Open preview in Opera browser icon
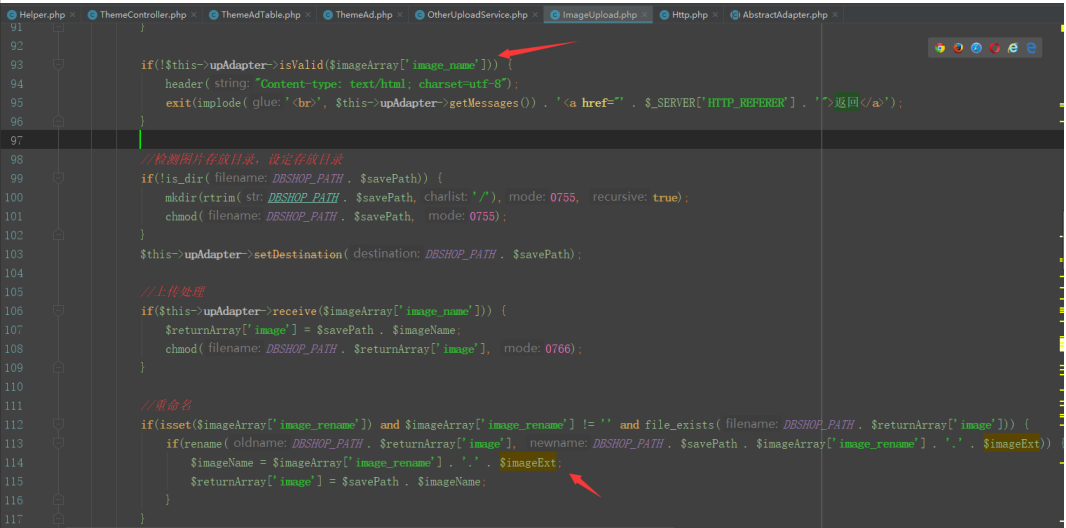Viewport: 1066px width, 528px height. (x=995, y=48)
